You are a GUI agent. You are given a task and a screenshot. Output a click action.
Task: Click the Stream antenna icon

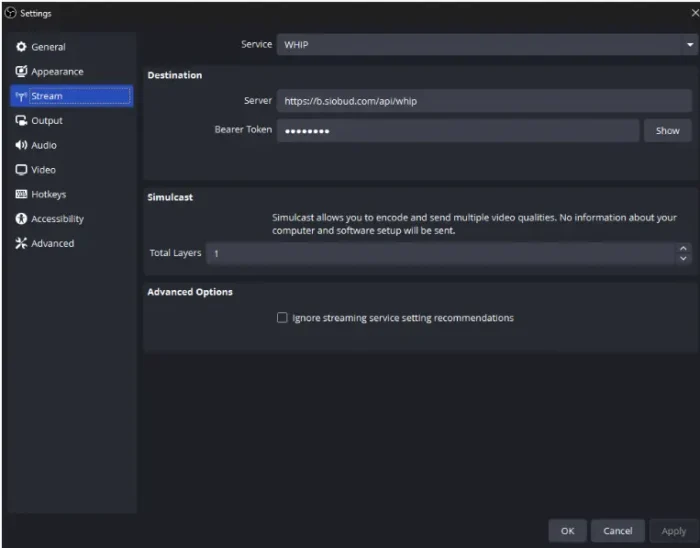(x=21, y=96)
